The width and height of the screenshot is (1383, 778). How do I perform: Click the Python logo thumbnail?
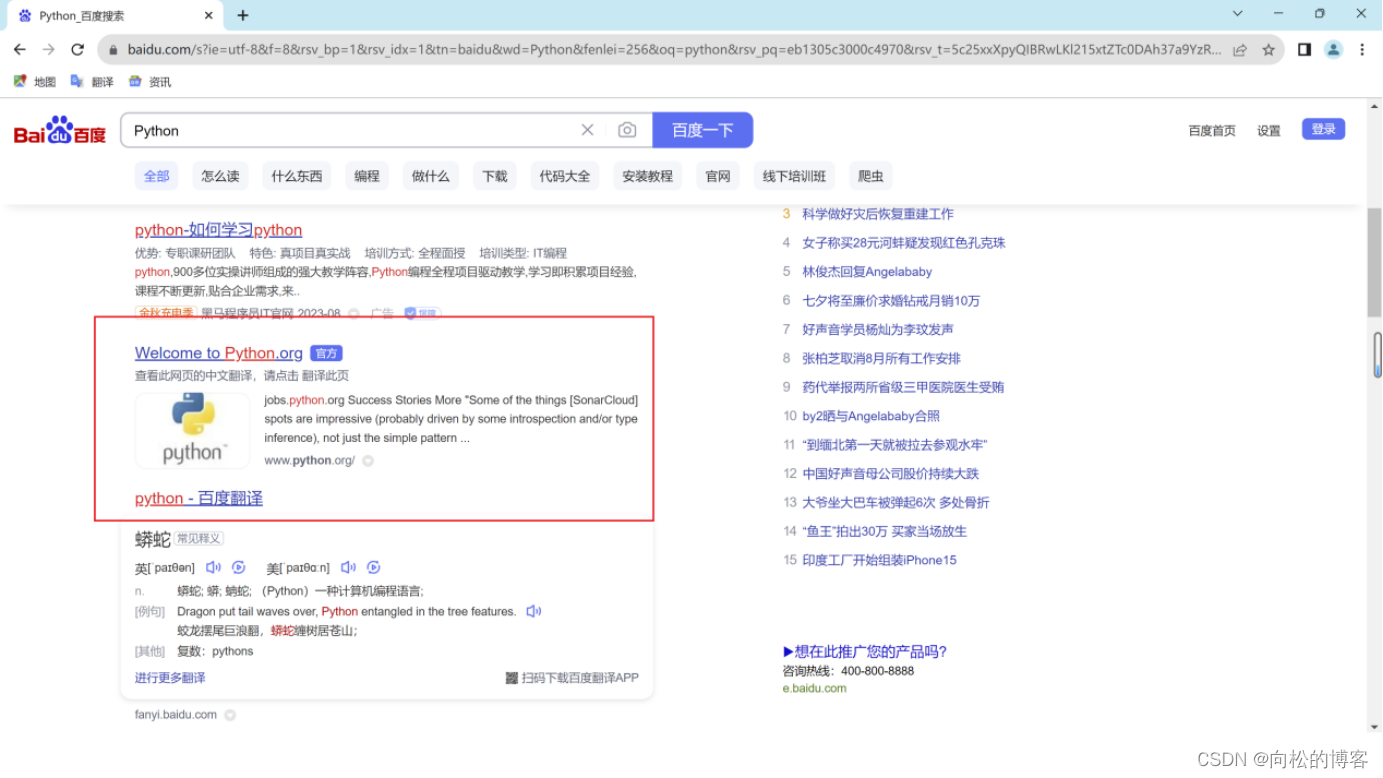[192, 430]
